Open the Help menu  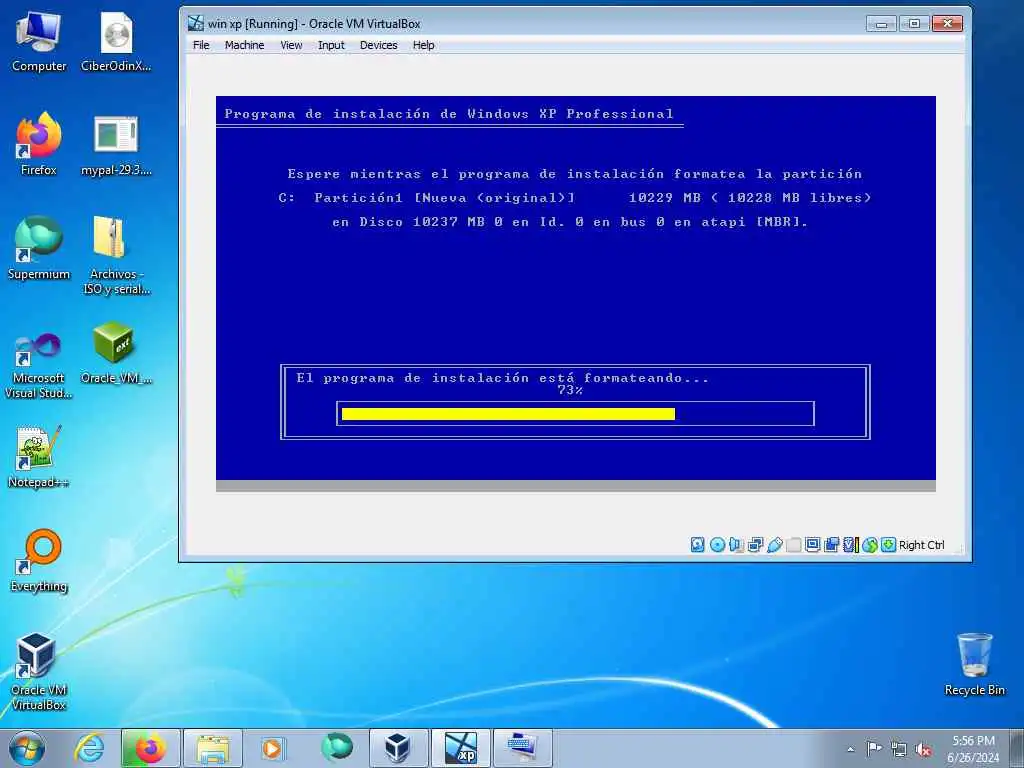coord(423,45)
